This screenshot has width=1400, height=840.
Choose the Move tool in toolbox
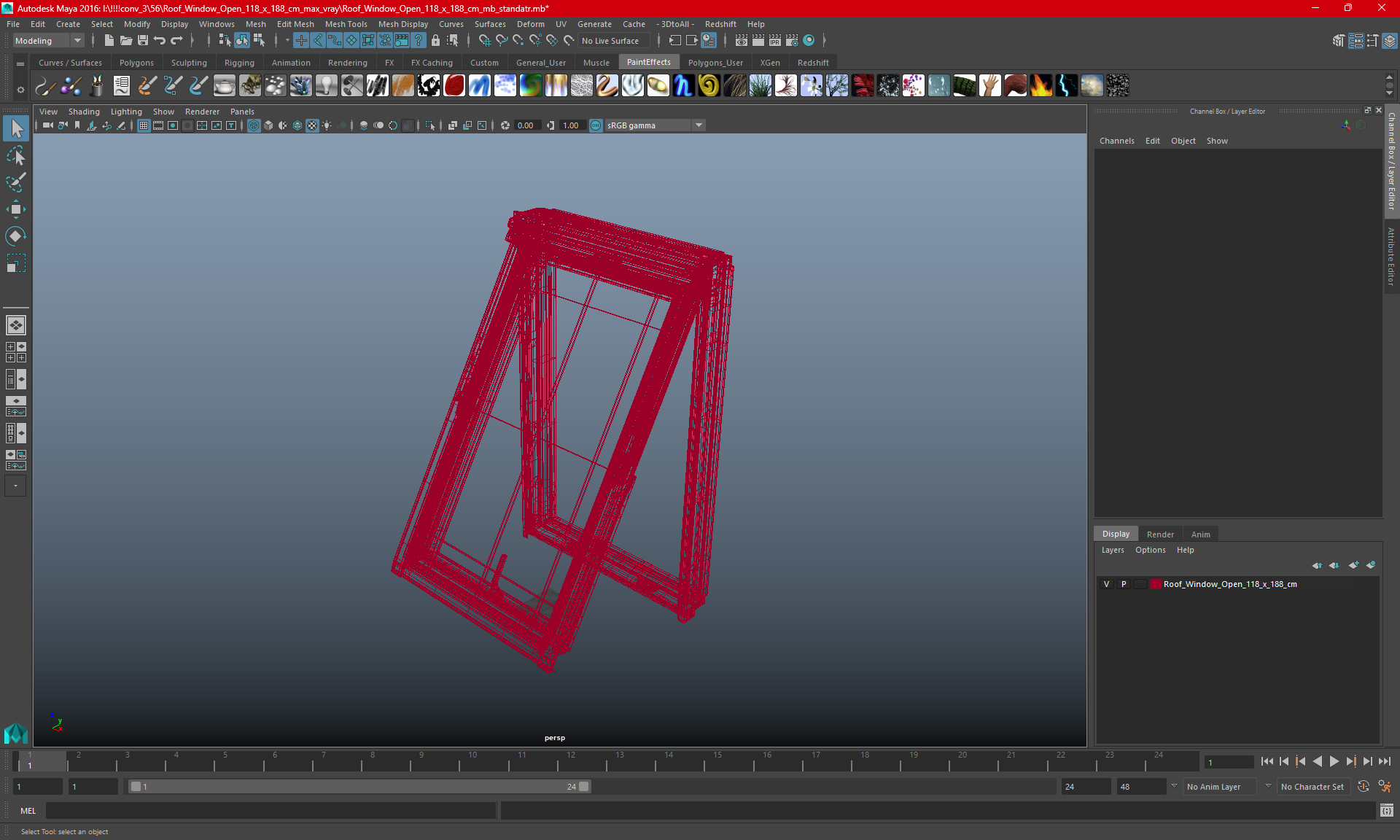(x=16, y=209)
